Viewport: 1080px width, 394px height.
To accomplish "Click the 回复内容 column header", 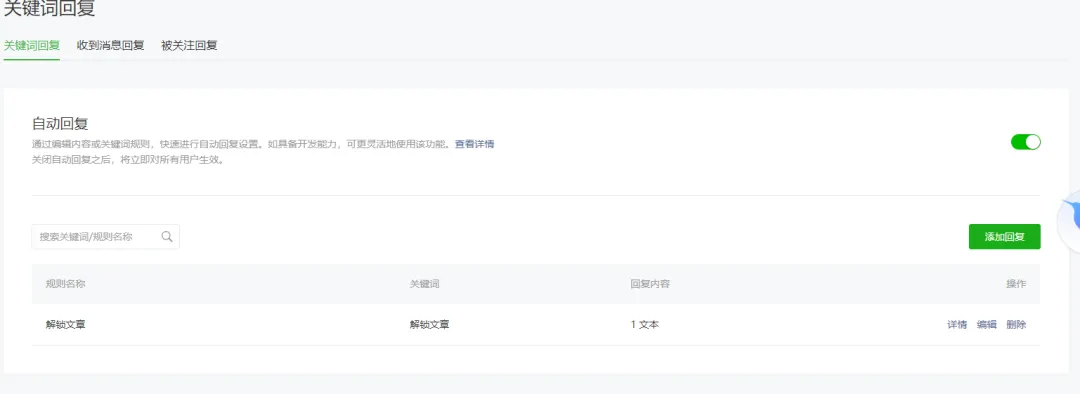I will point(650,284).
